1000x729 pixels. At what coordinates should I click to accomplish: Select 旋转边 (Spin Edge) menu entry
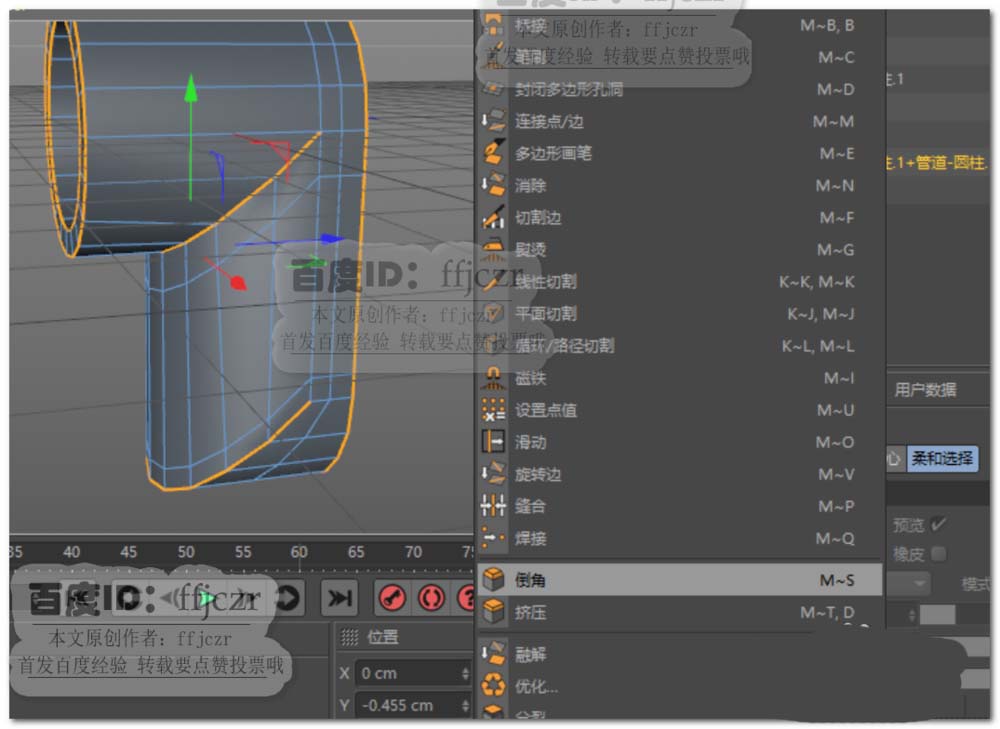(x=680, y=474)
